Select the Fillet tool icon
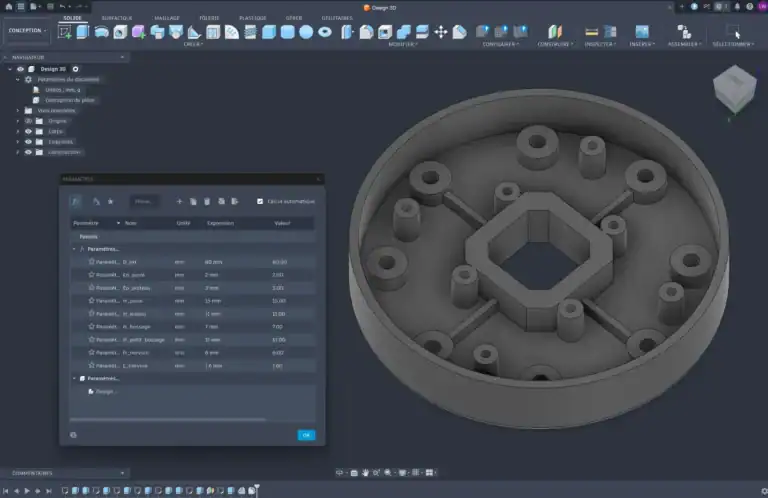This screenshot has height=498, width=768. point(366,32)
